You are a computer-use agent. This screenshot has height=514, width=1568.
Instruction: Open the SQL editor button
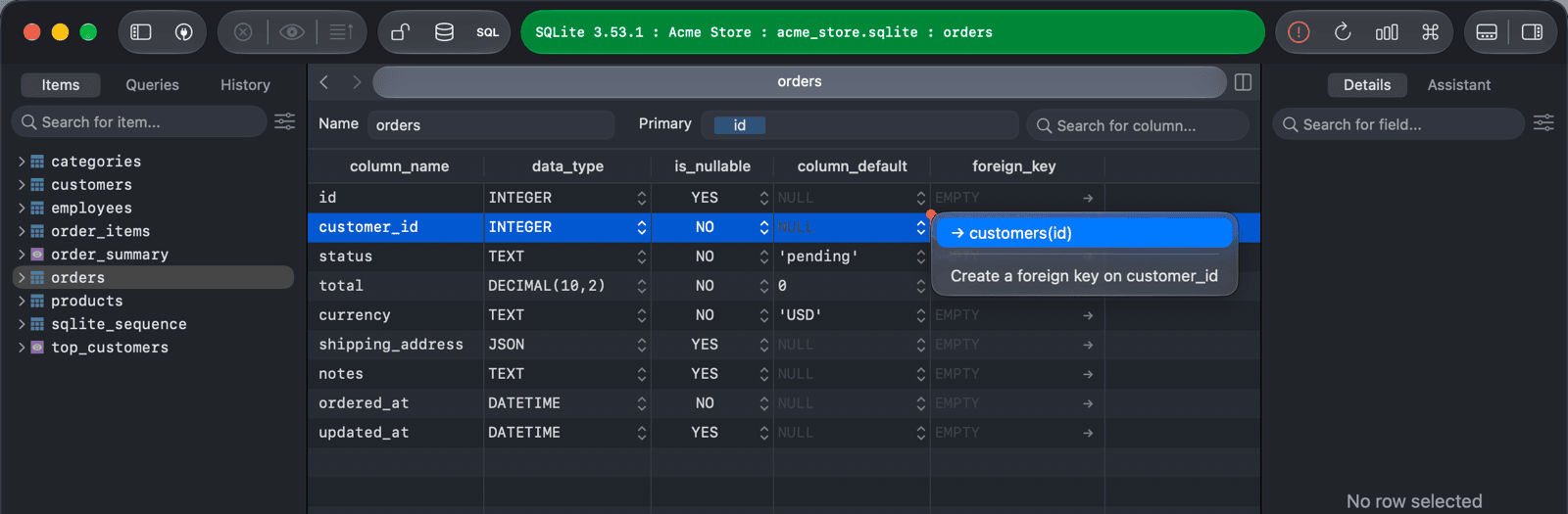click(x=488, y=32)
